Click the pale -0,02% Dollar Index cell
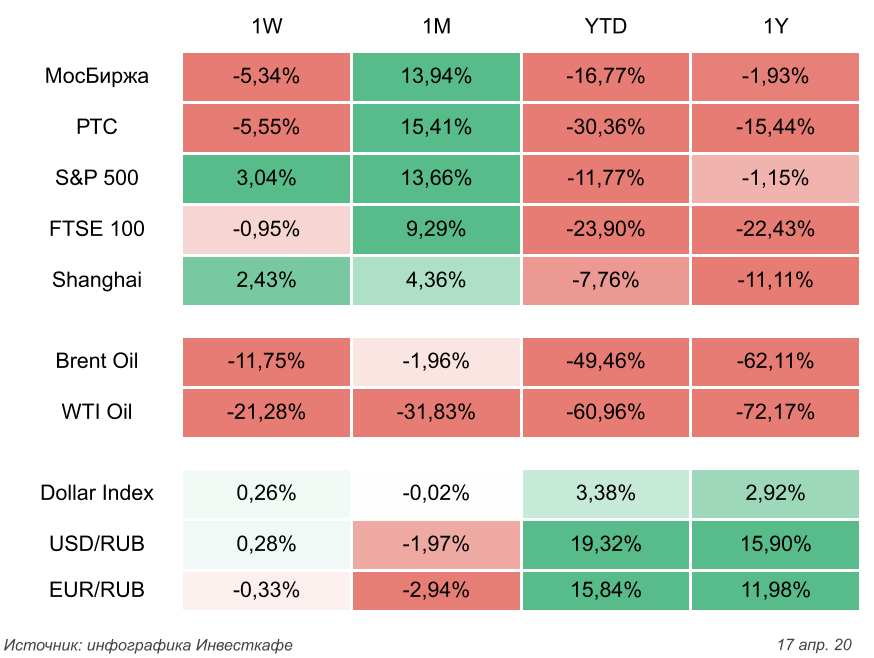This screenshot has height=658, width=874. coord(436,493)
